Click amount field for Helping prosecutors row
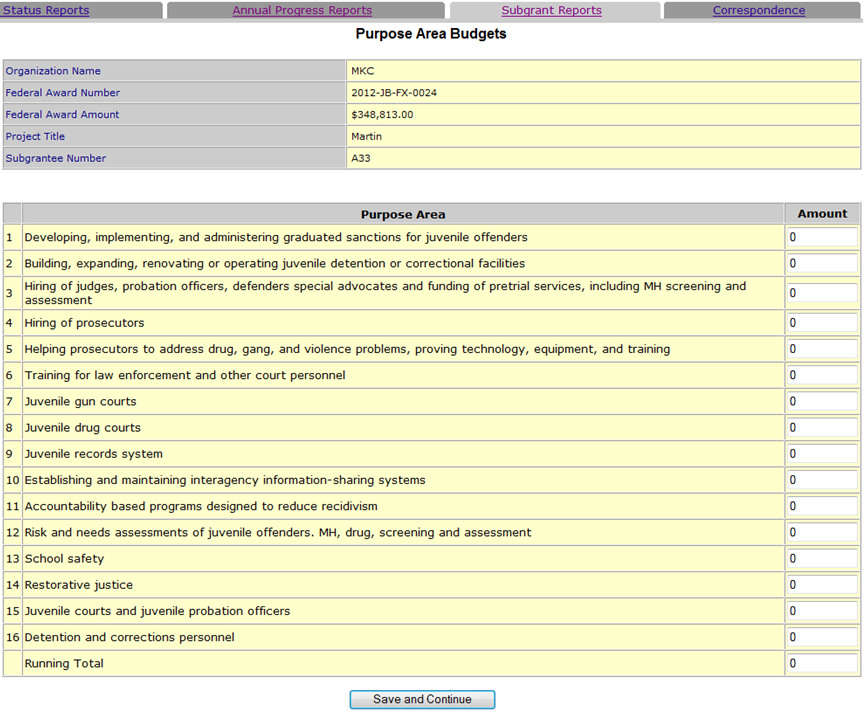867x712 pixels. [x=821, y=349]
